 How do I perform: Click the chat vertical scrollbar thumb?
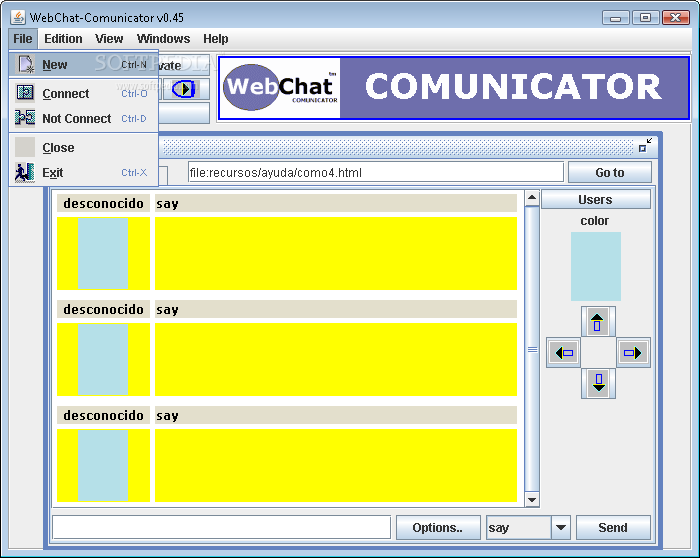532,349
